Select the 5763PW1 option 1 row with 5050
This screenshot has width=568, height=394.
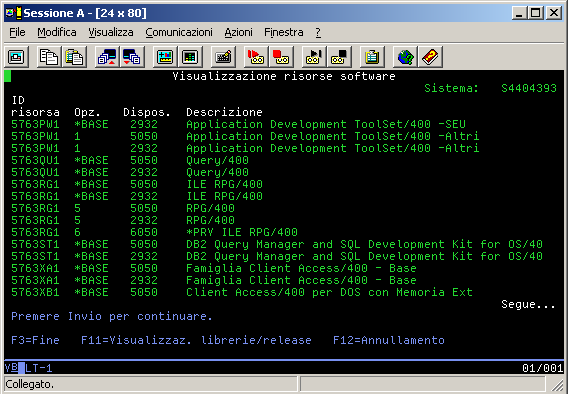click(245, 136)
